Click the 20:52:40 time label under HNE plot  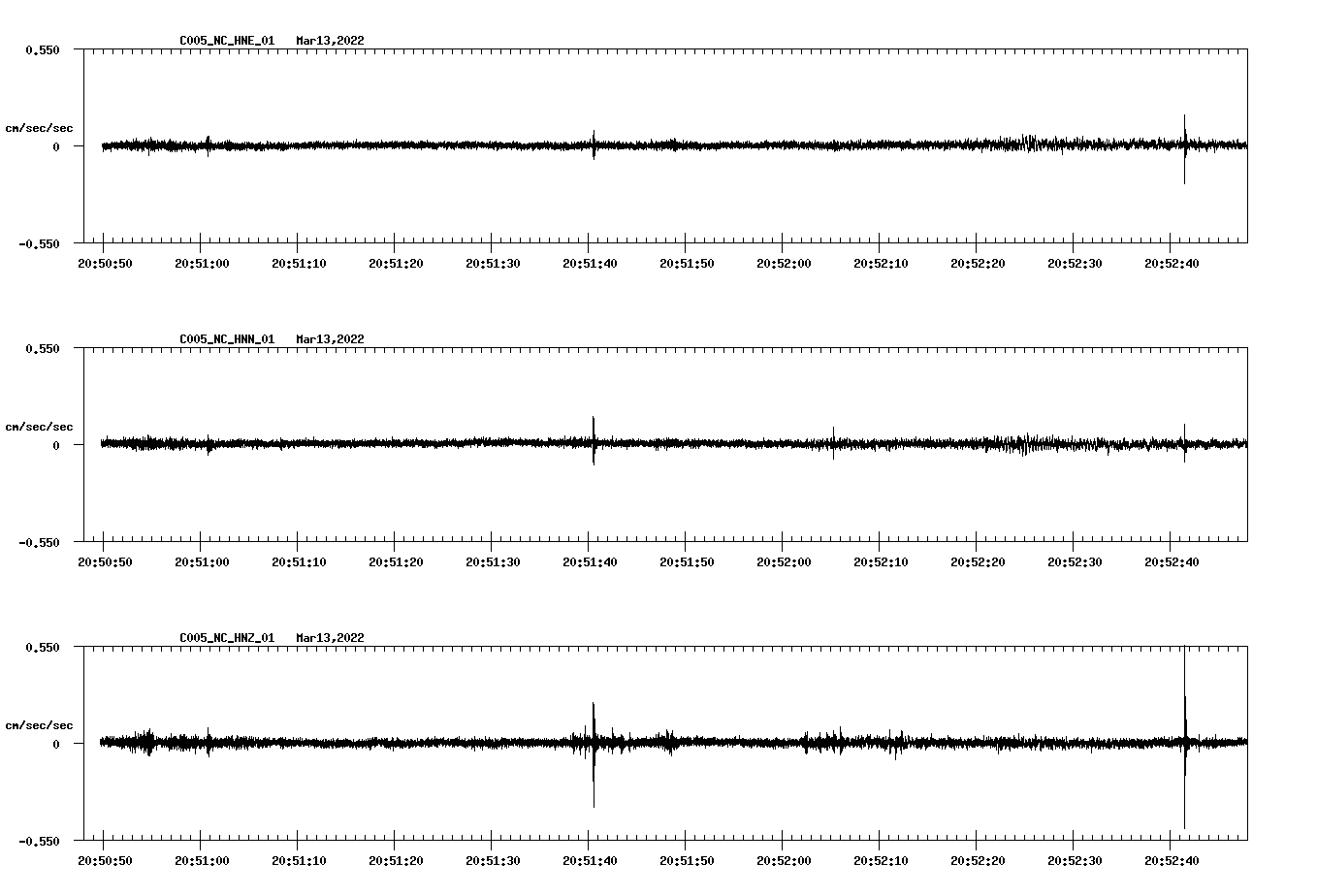pyautogui.click(x=1172, y=264)
